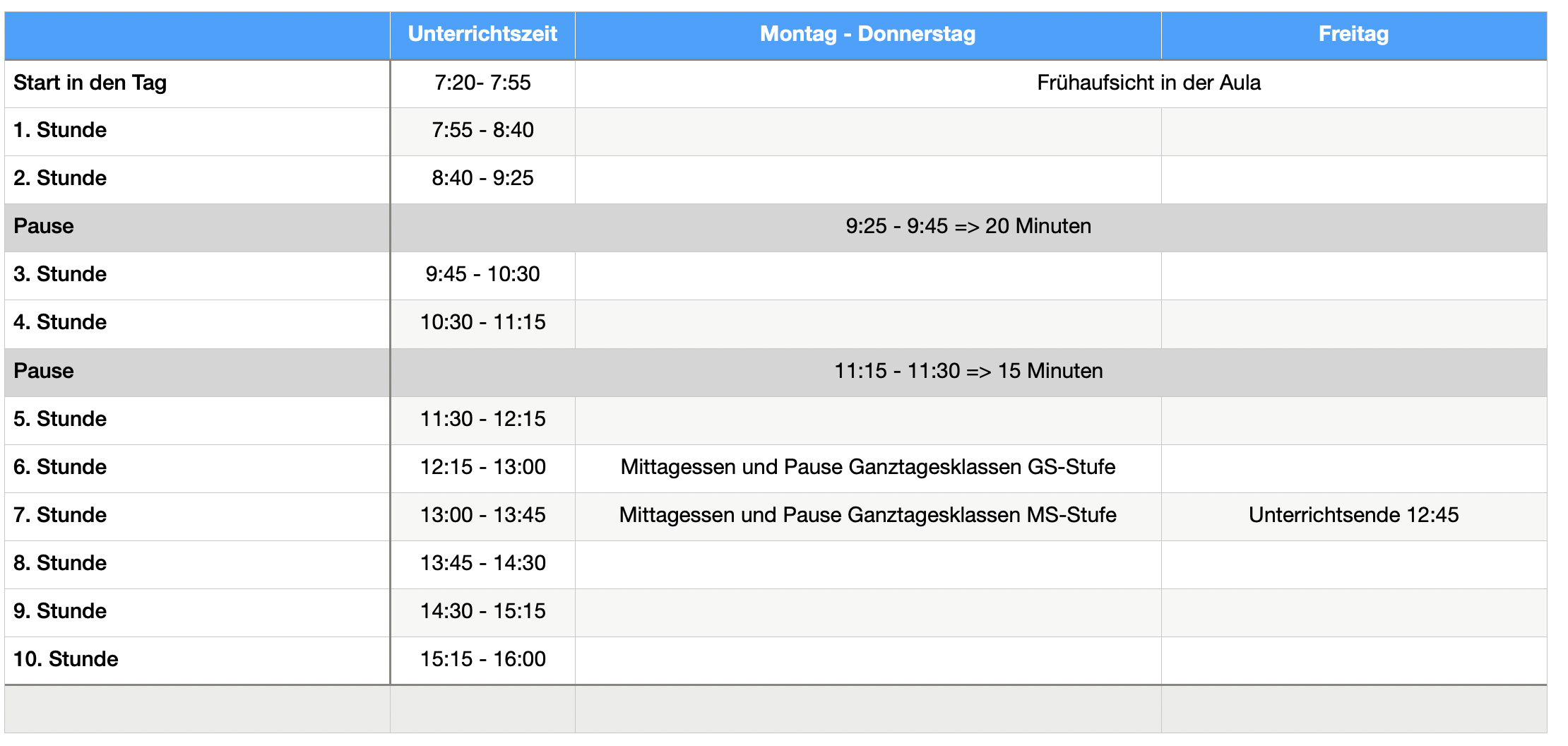
Task: Click the Mittagessen Ganztagesklassen GS-Stufe cell
Action: [868, 468]
